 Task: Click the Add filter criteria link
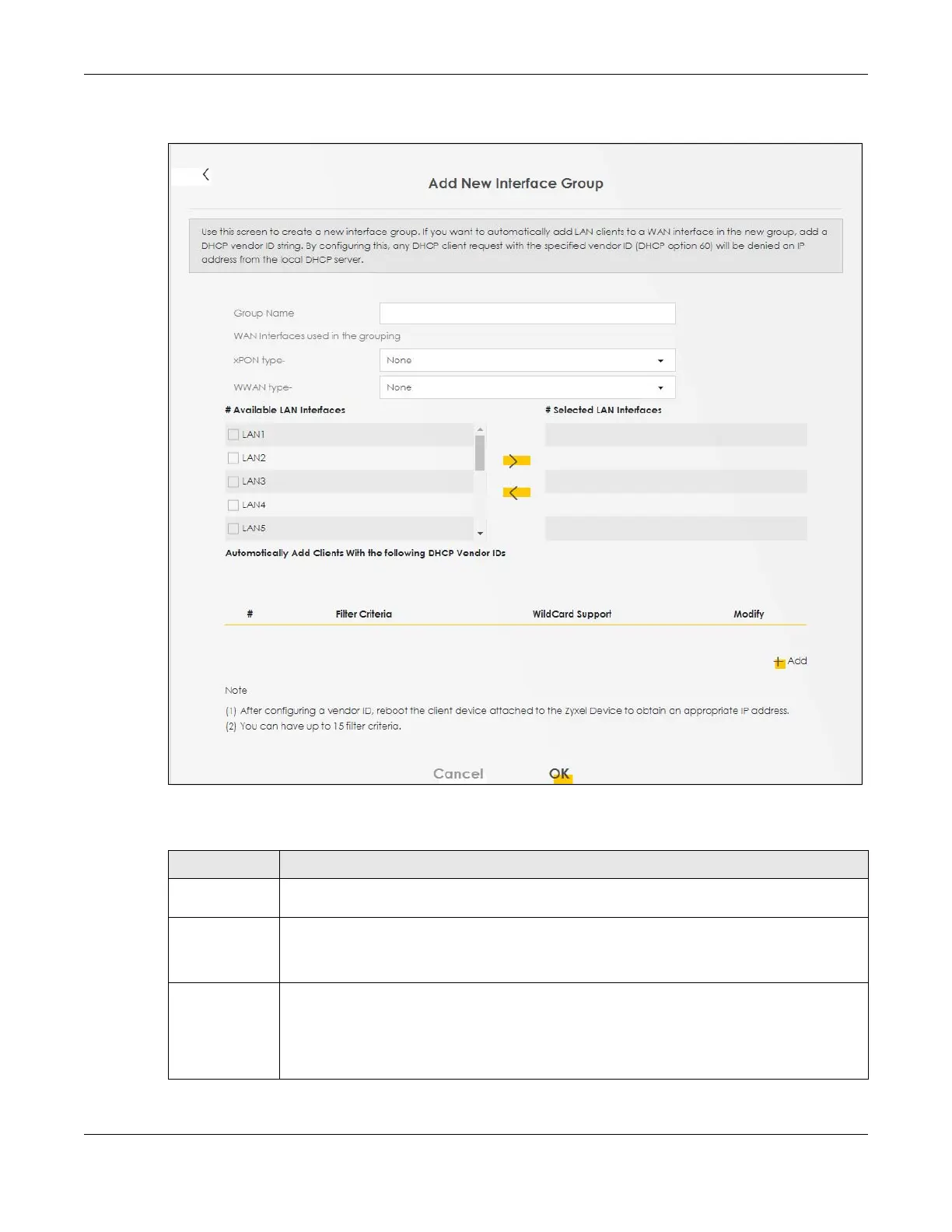(x=797, y=661)
